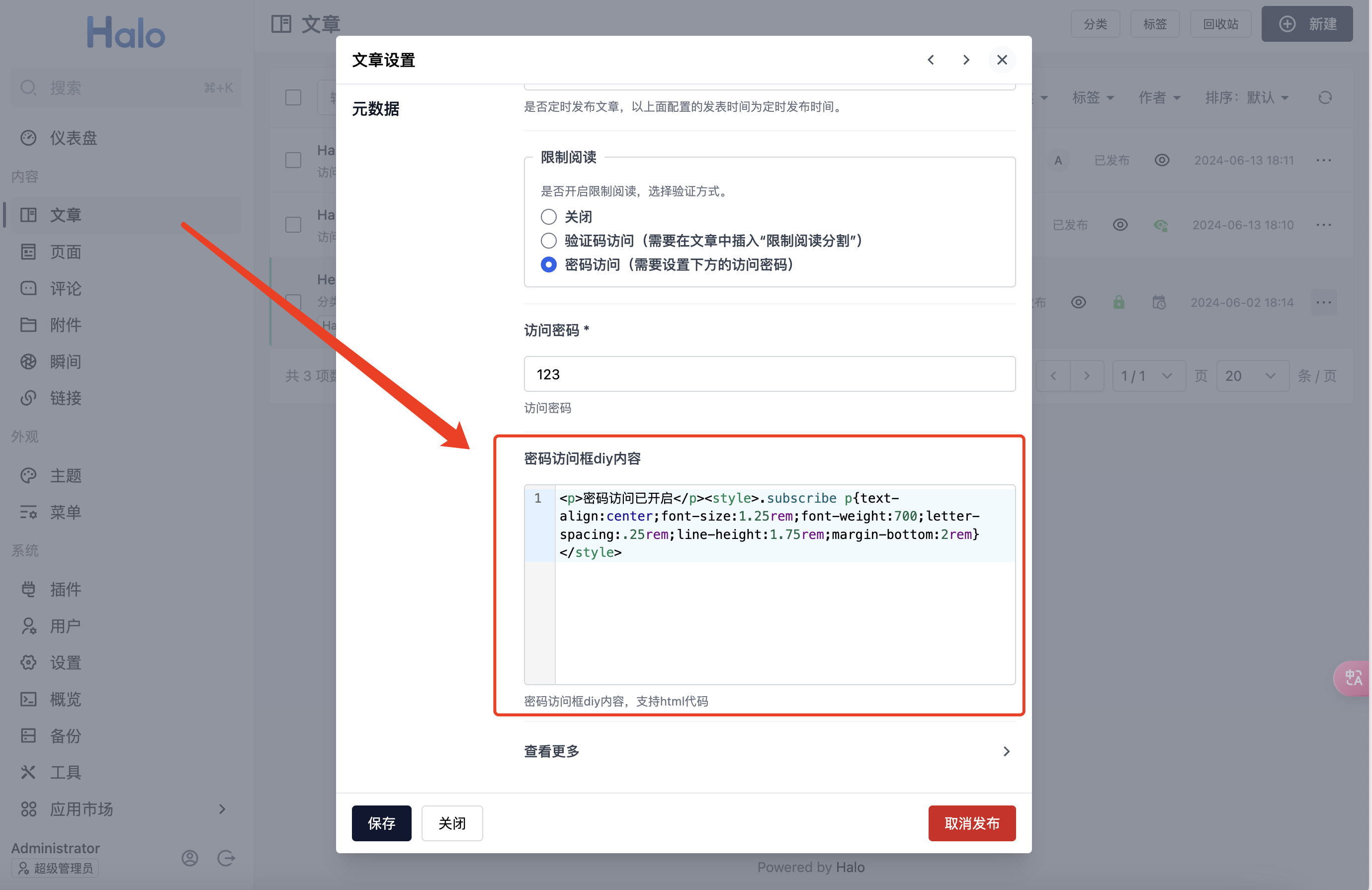Click the page icon beside 页面

tap(28, 252)
